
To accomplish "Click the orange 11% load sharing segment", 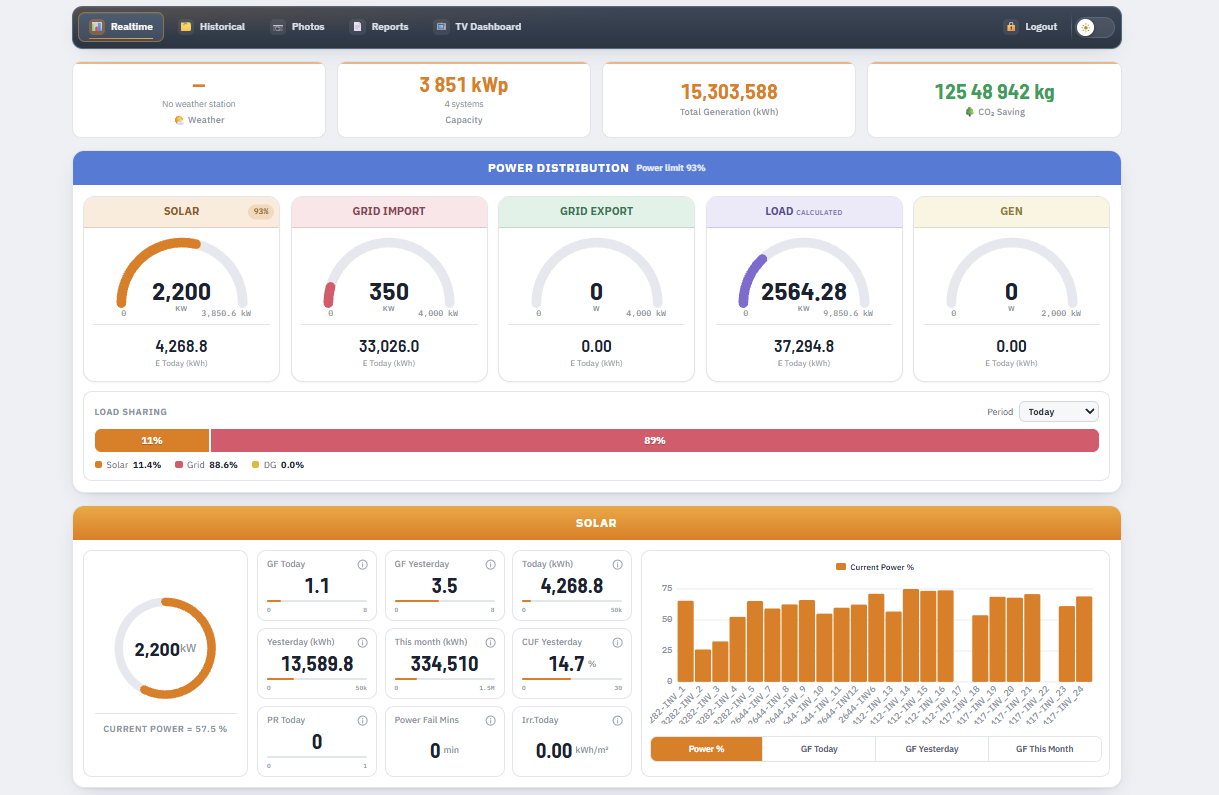I will [152, 440].
